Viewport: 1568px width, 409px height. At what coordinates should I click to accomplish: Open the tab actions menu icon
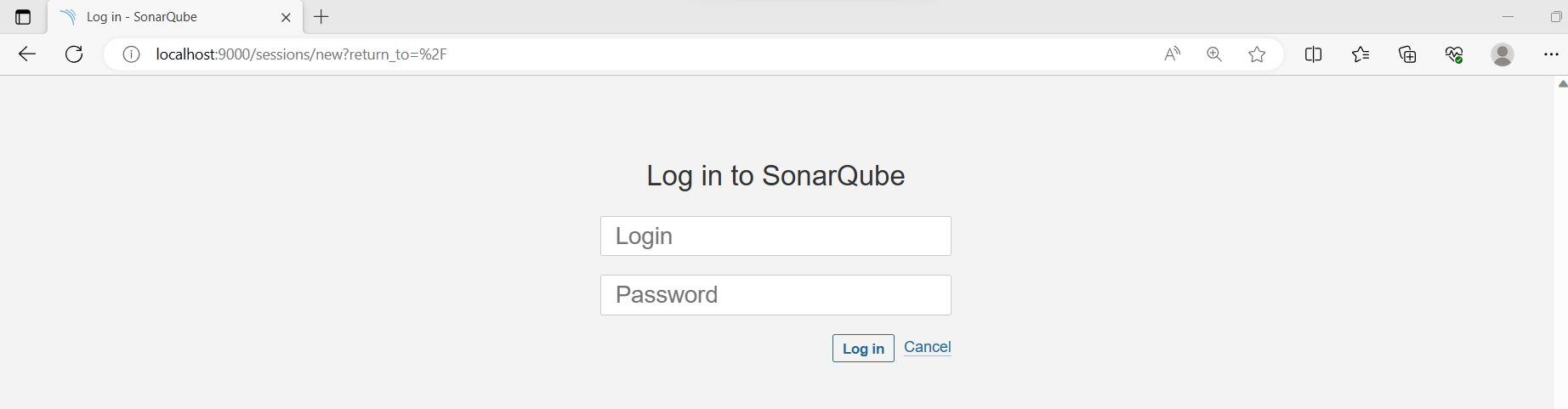[x=23, y=17]
